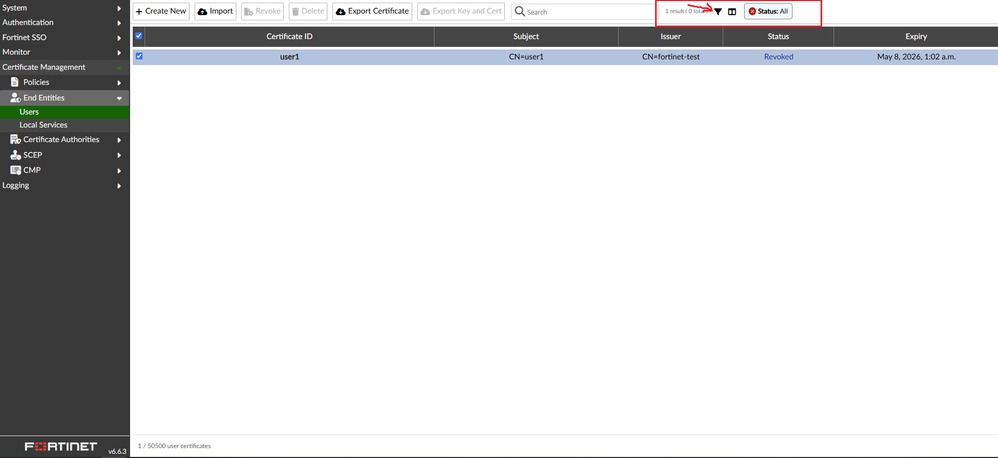Click the Certificate Authorities expand arrow
The width and height of the screenshot is (998, 458).
(119, 140)
